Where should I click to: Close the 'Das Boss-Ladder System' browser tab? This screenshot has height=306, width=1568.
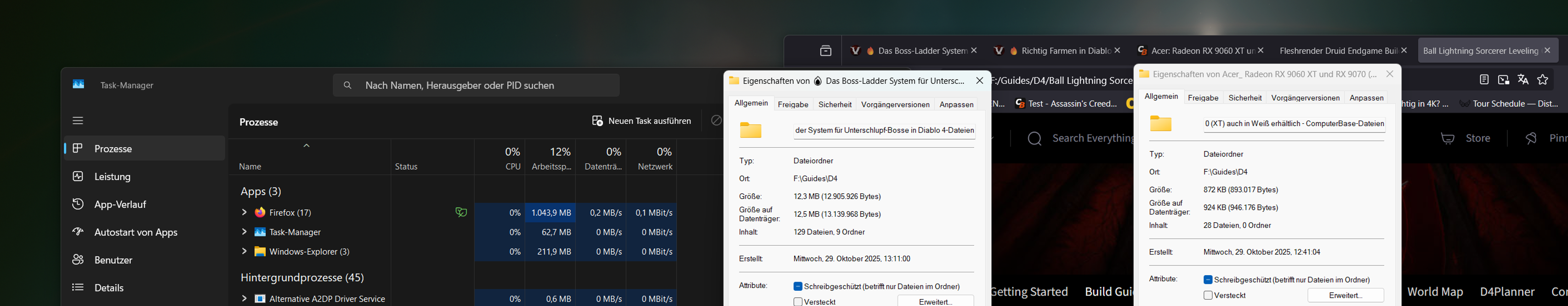[x=974, y=51]
